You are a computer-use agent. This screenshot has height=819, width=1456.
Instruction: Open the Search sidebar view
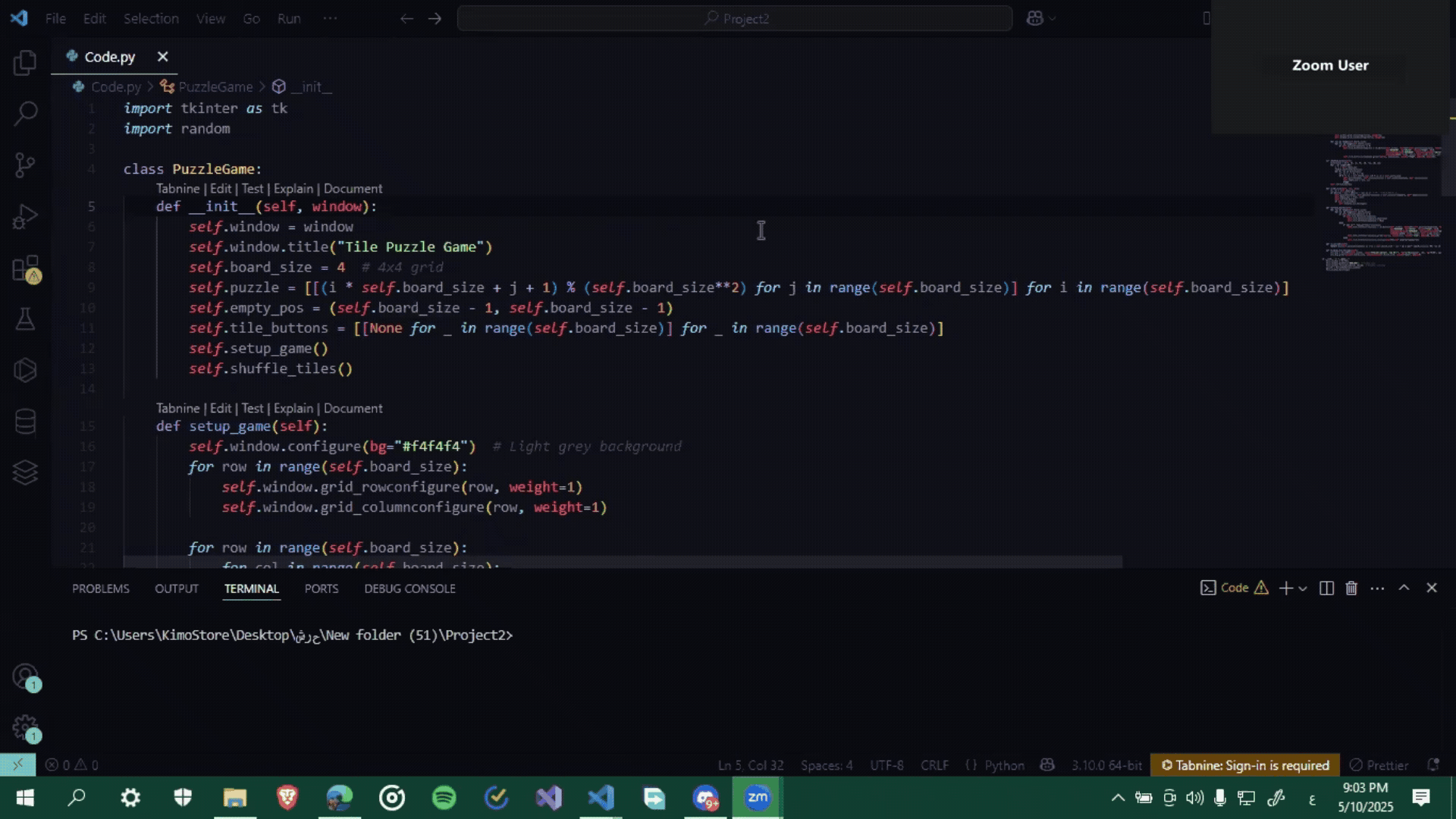[25, 114]
